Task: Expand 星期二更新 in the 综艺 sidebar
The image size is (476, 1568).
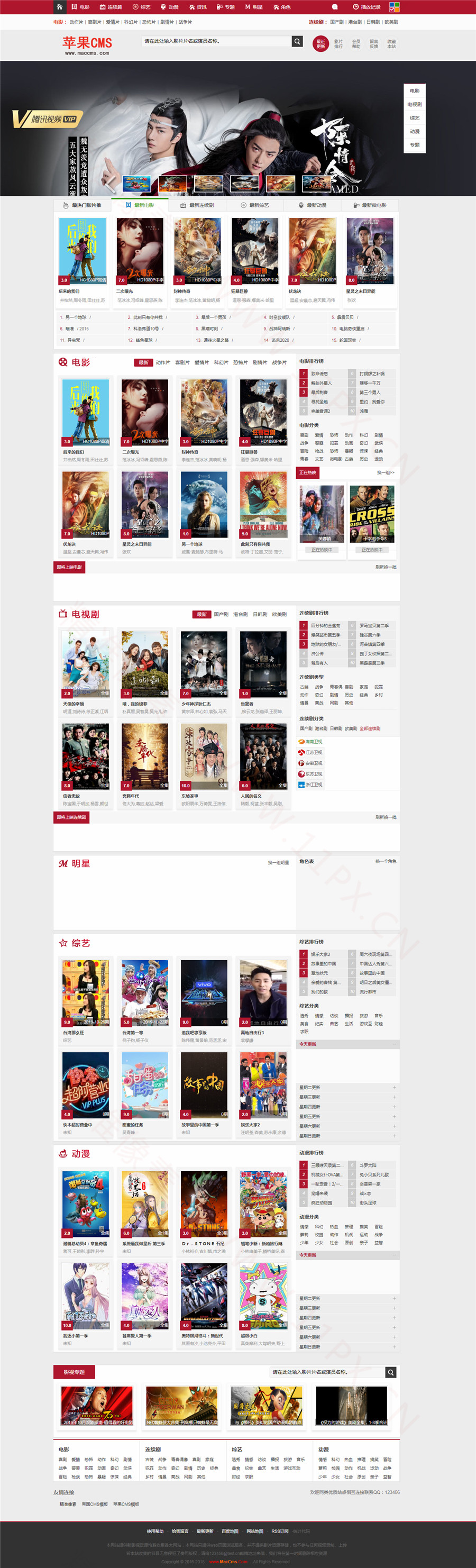Action: pyautogui.click(x=347, y=1087)
